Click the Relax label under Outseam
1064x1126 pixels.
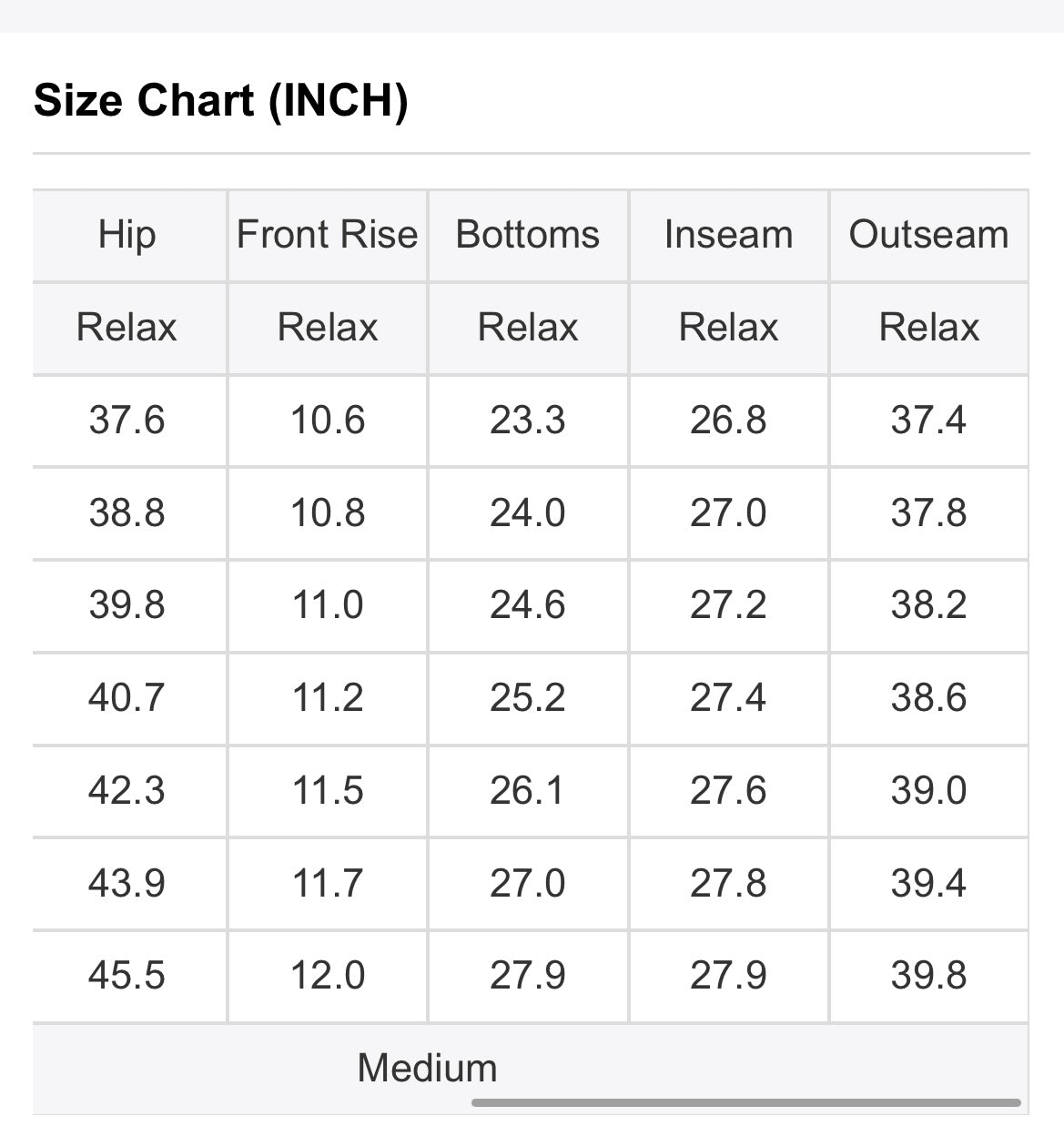929,328
